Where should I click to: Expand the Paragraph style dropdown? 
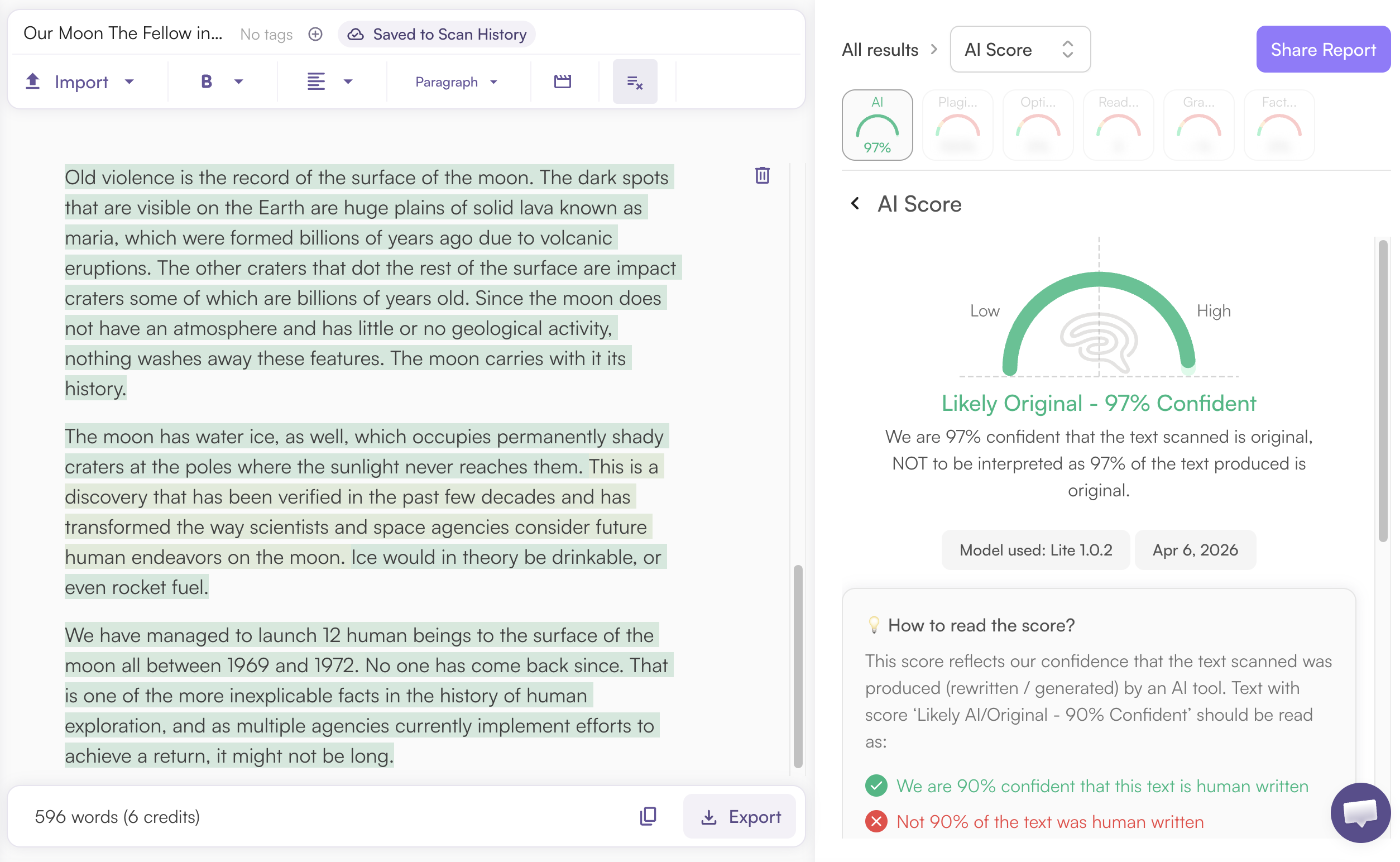(456, 82)
